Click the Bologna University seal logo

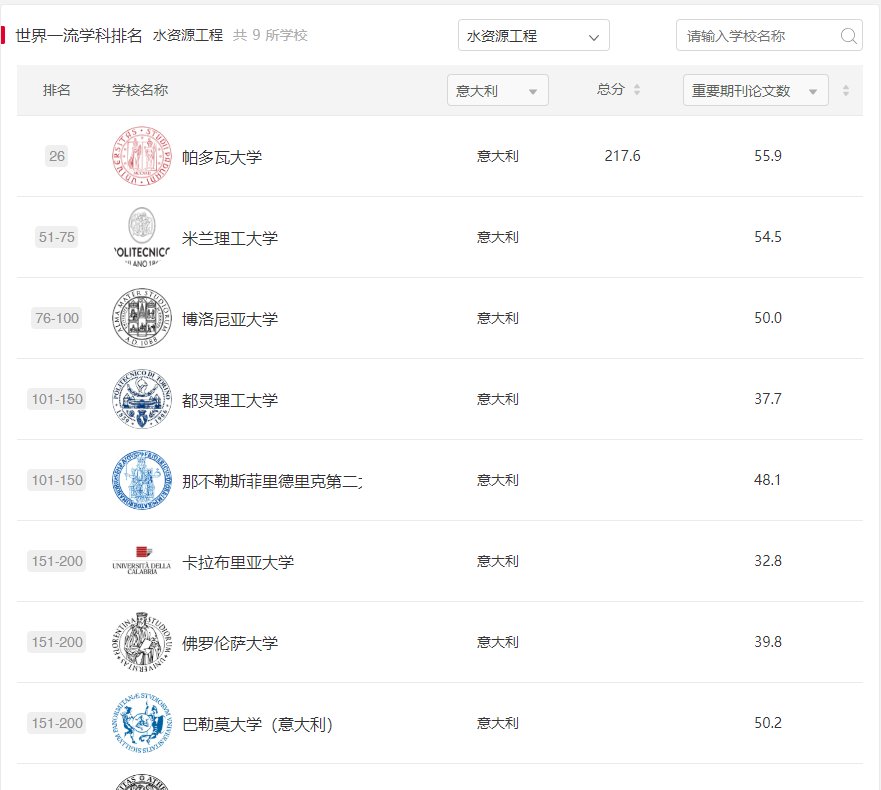click(x=141, y=318)
